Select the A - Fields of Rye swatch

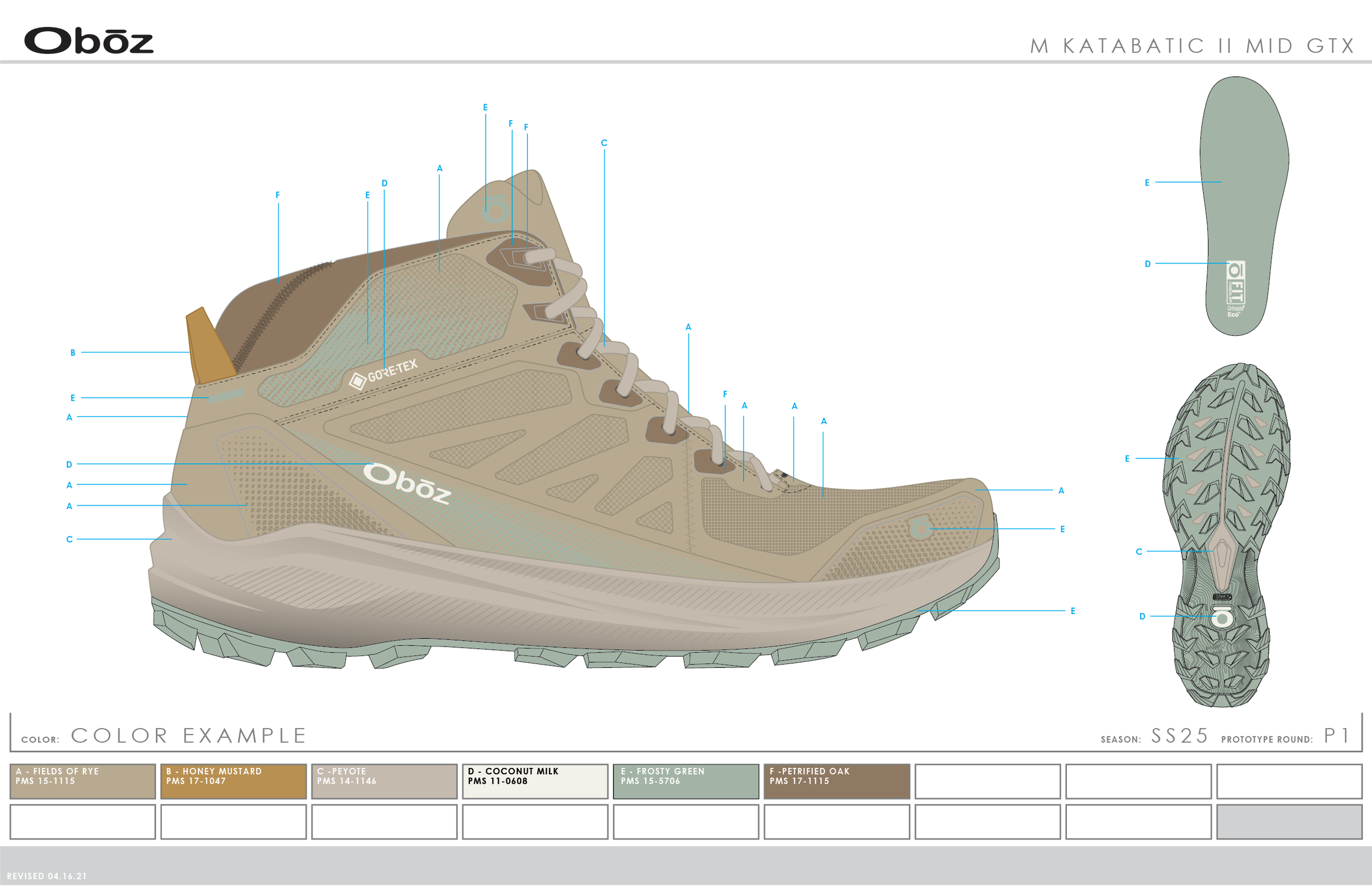tap(82, 783)
